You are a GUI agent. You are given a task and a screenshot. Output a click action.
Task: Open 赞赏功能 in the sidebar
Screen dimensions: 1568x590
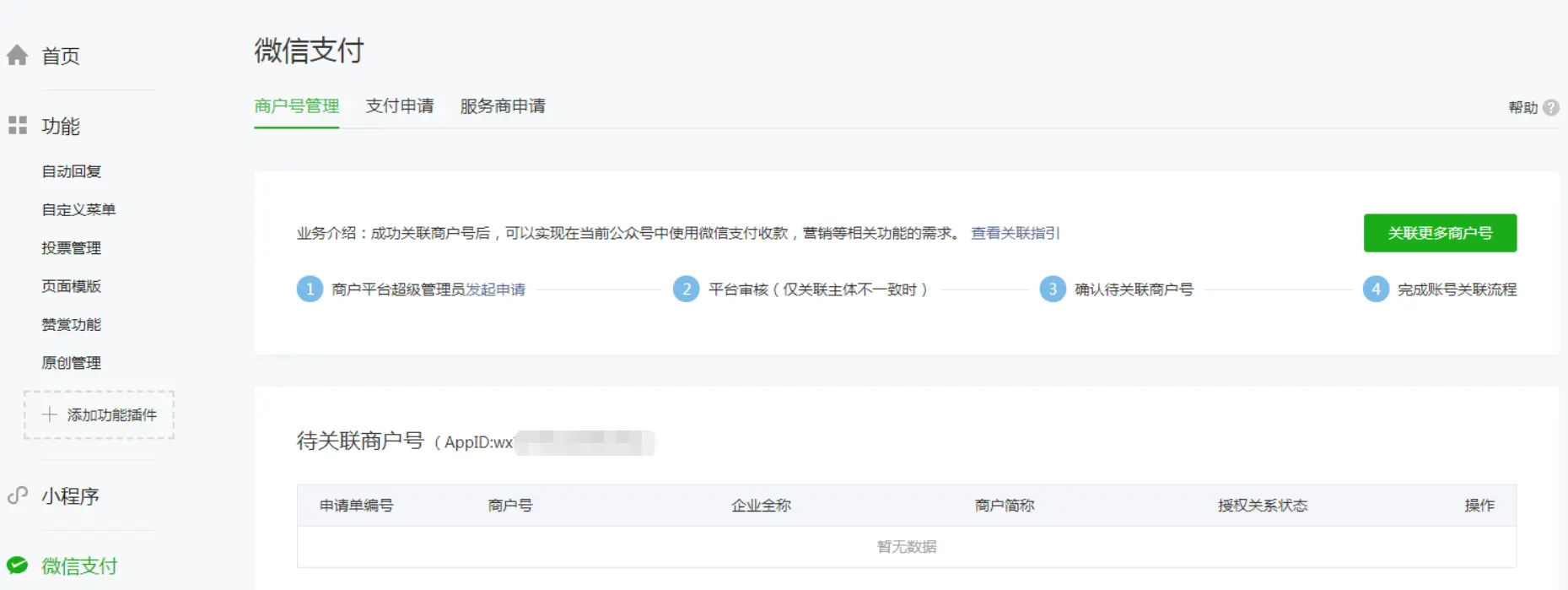tap(72, 324)
